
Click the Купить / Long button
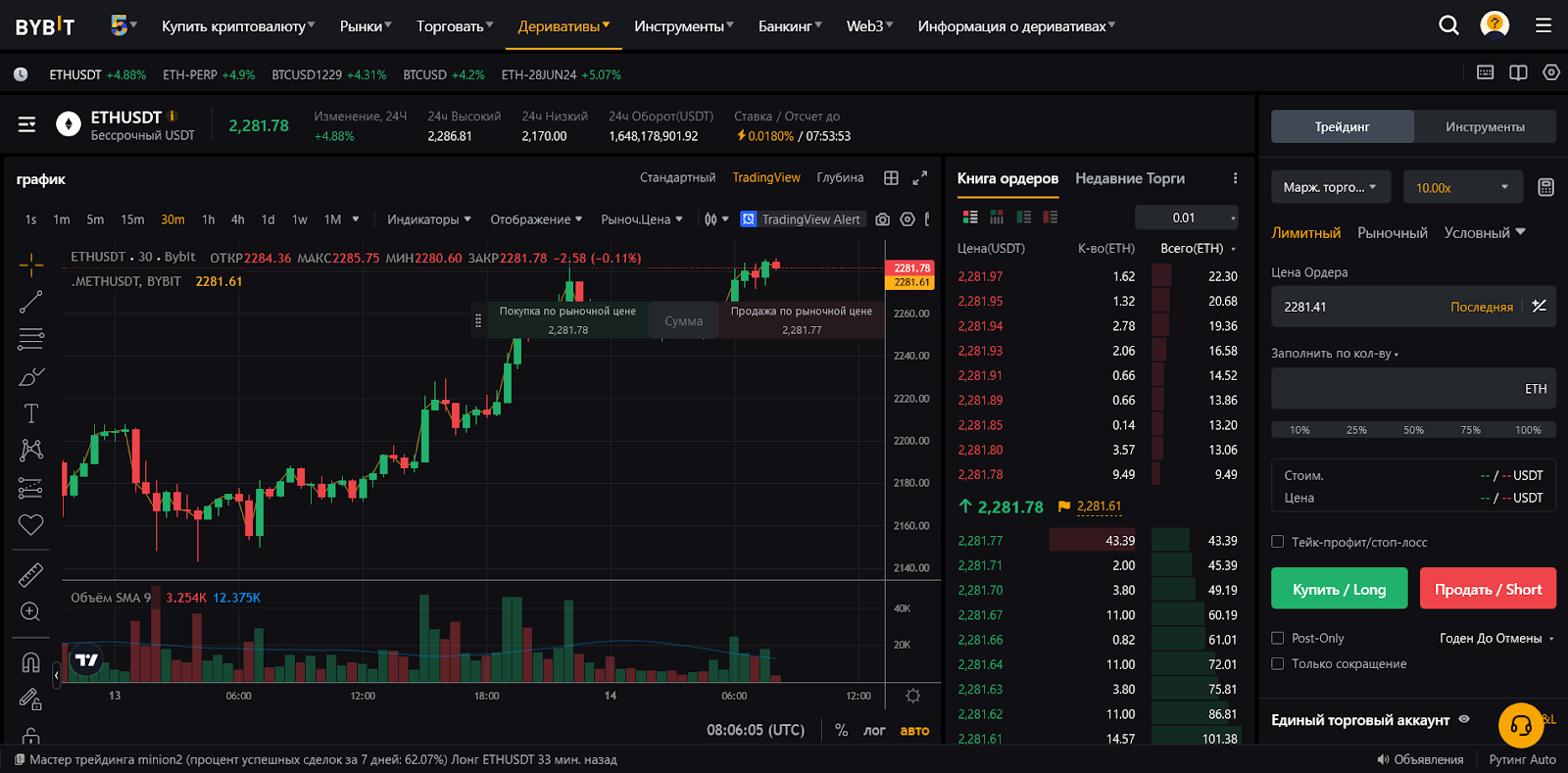pos(1339,589)
